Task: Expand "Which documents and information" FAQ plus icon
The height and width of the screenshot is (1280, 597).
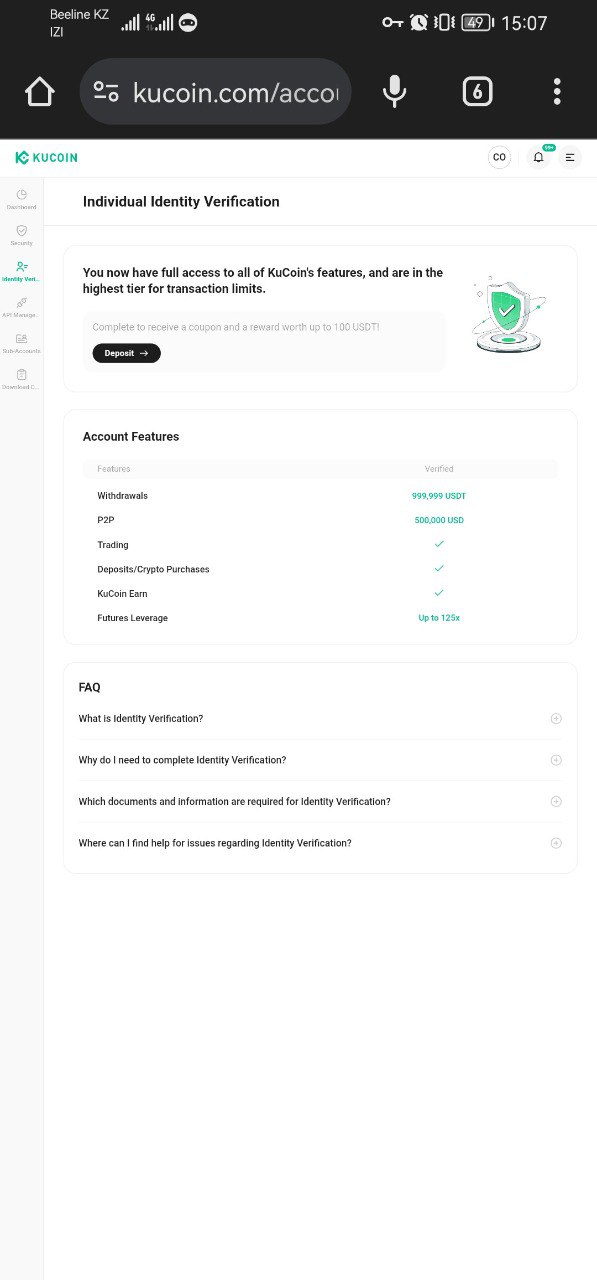Action: pos(556,801)
